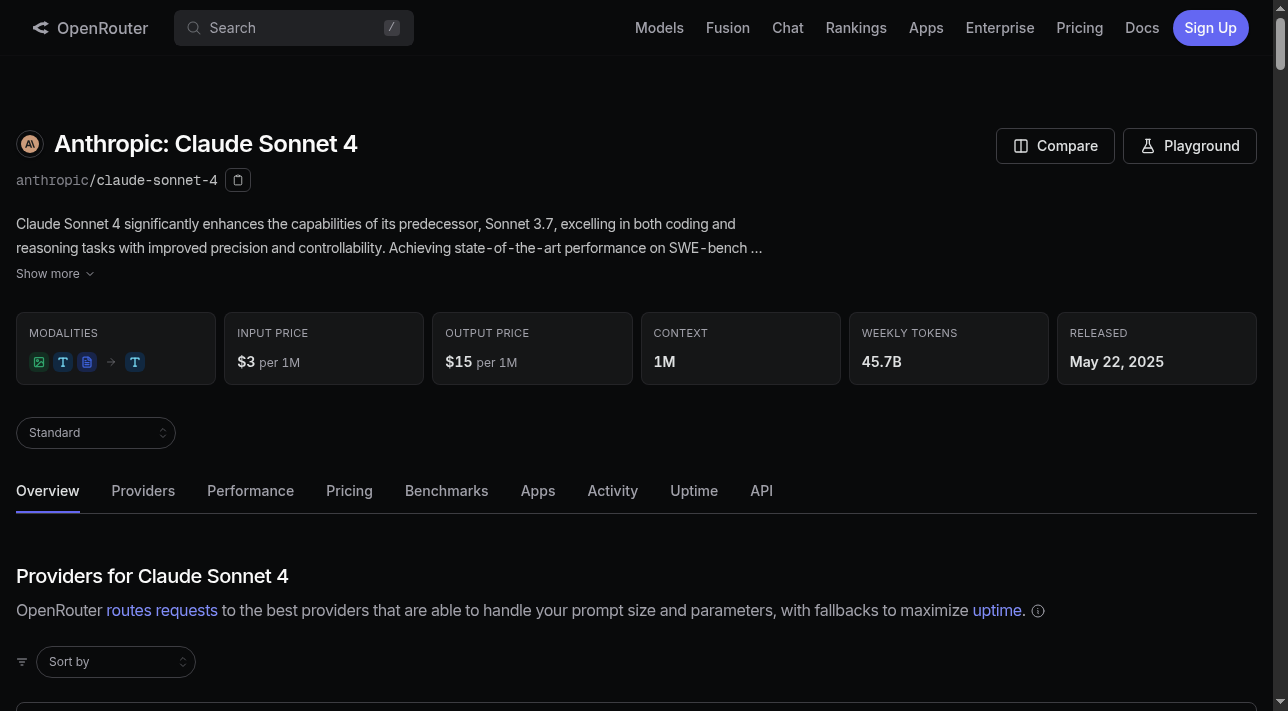Open the Performance tab

(250, 491)
